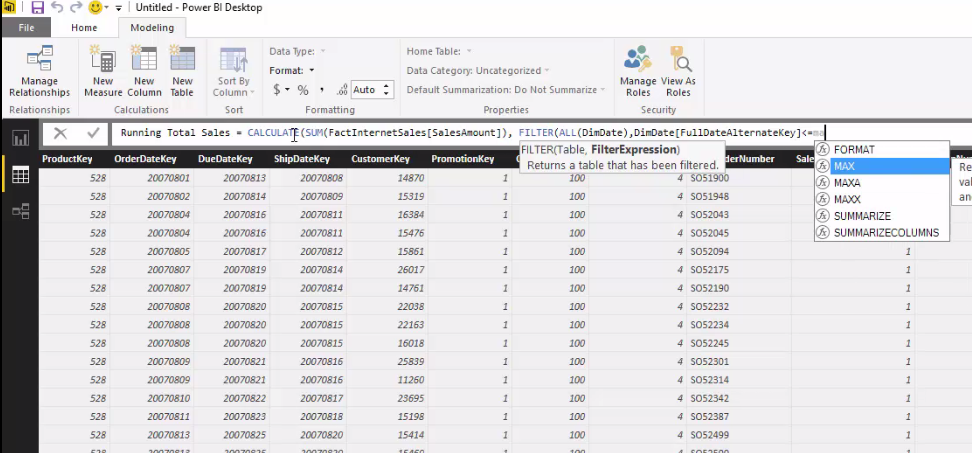Create a New Measure
Viewport: 972px width, 453px height.
pos(103,71)
